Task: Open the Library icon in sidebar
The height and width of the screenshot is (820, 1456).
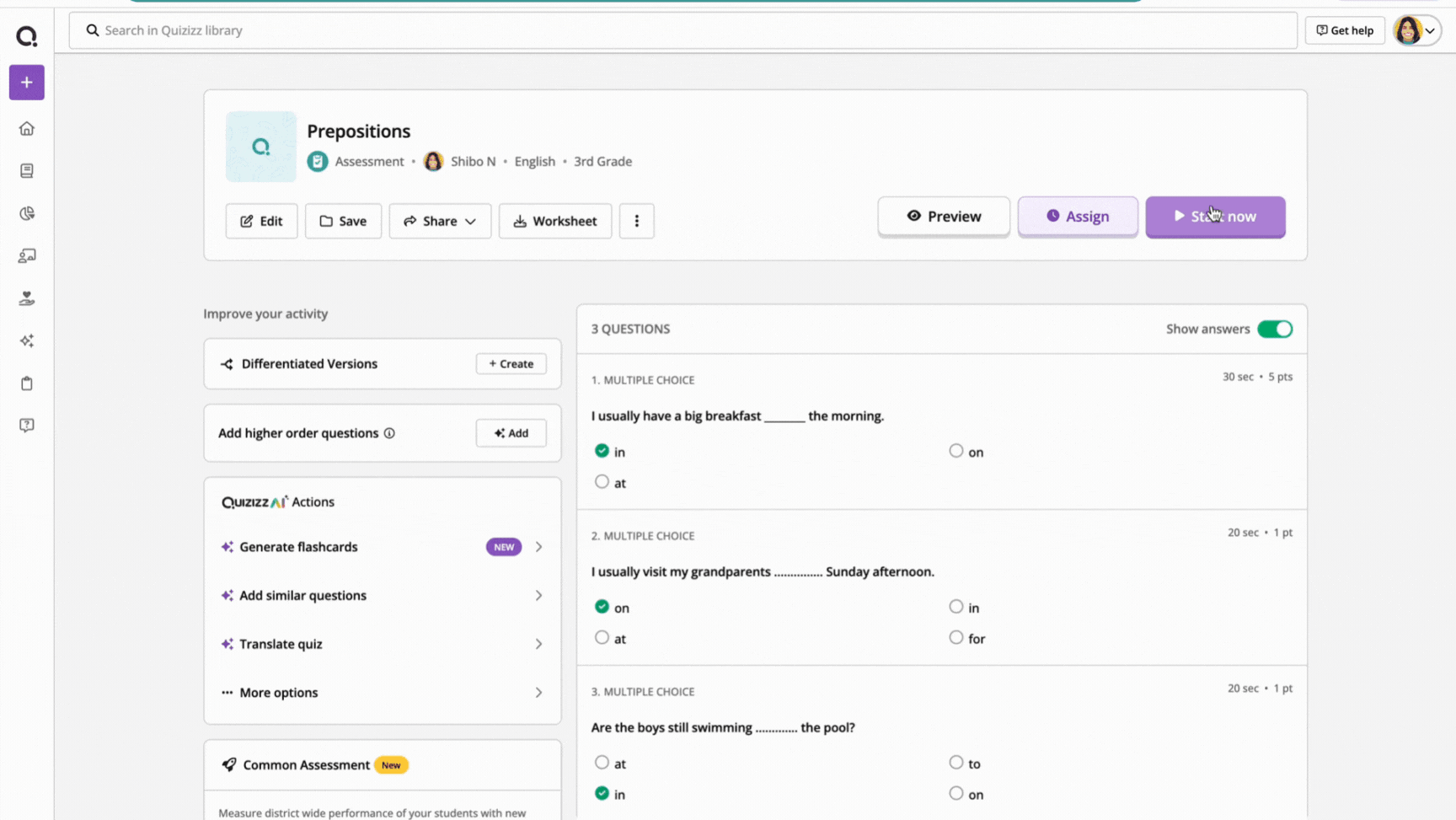Action: (27, 171)
